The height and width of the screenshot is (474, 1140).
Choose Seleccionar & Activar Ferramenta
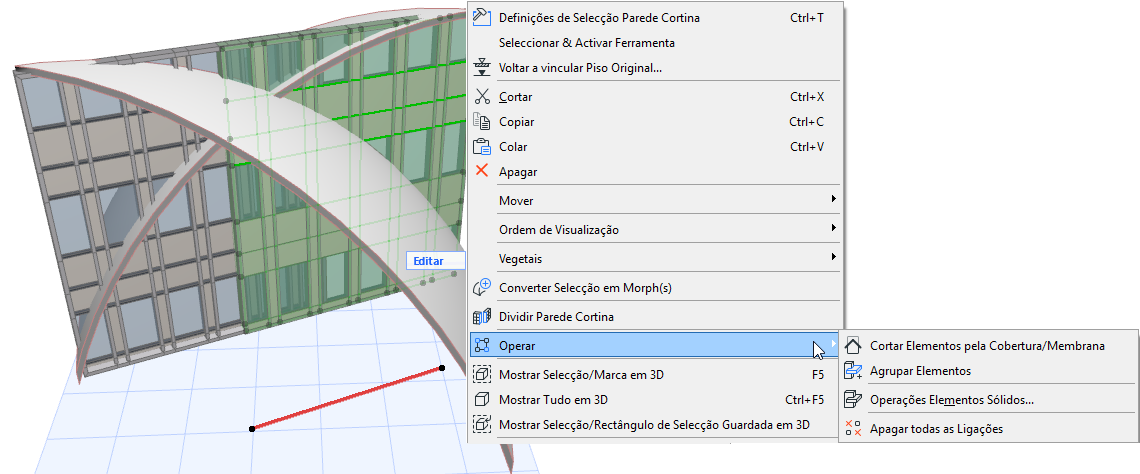(655, 43)
